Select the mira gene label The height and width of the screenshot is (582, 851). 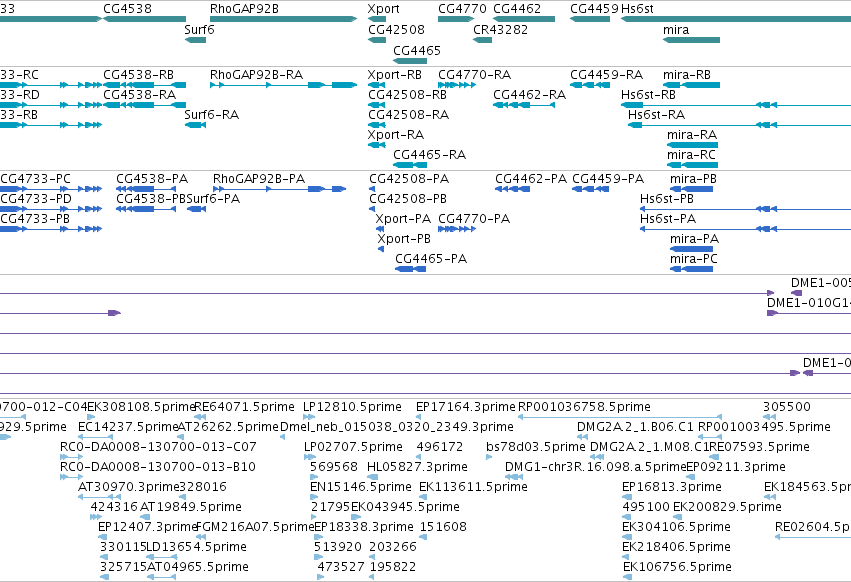point(676,29)
